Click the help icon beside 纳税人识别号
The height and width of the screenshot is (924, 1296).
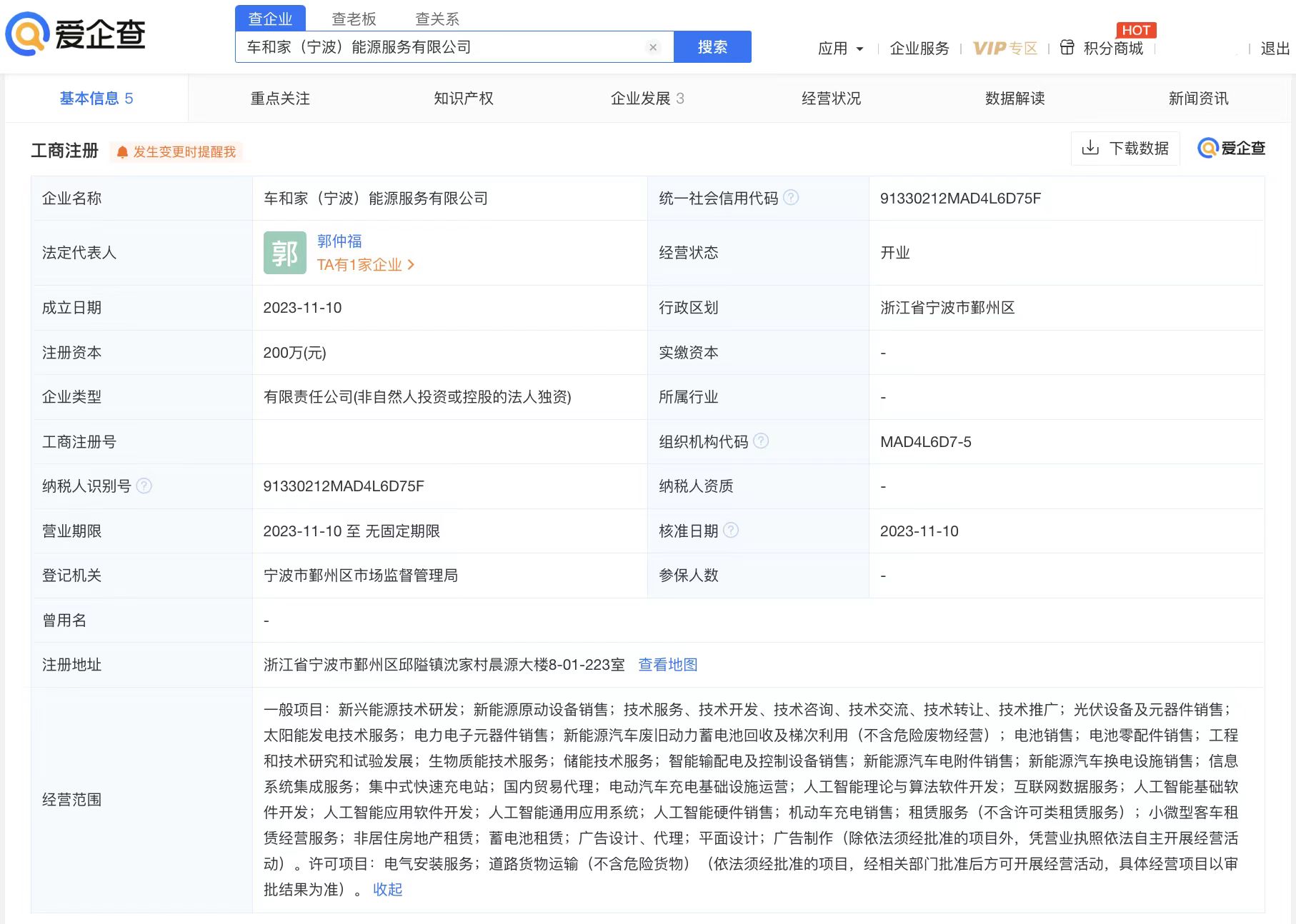pyautogui.click(x=144, y=486)
